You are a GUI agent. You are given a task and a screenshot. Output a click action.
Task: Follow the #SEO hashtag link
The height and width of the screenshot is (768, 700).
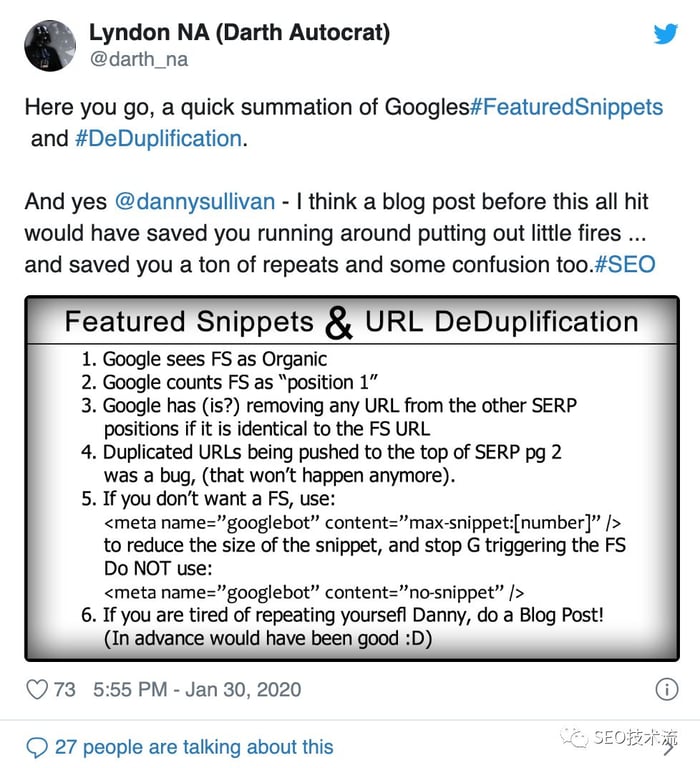tap(628, 265)
